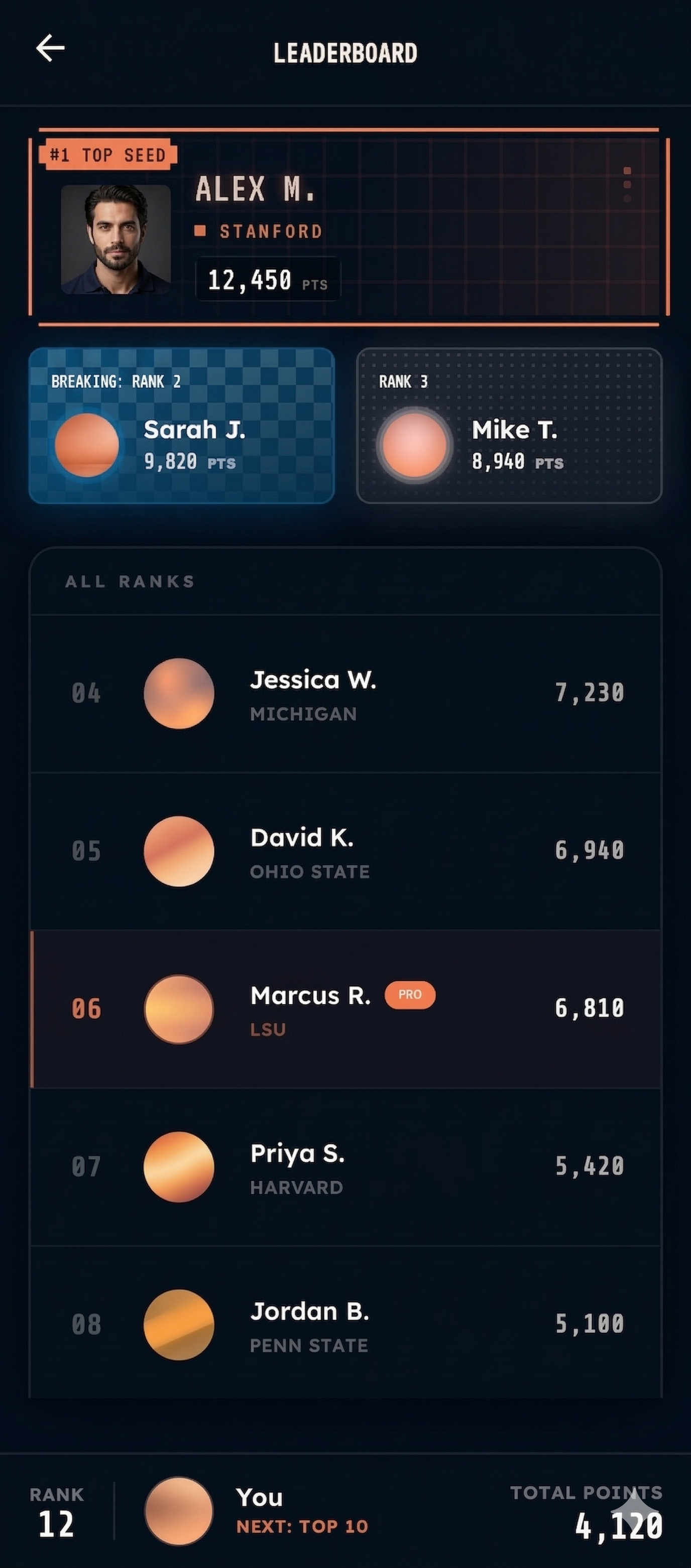Click the LEADERBOARD title
The height and width of the screenshot is (1568, 691).
[345, 54]
